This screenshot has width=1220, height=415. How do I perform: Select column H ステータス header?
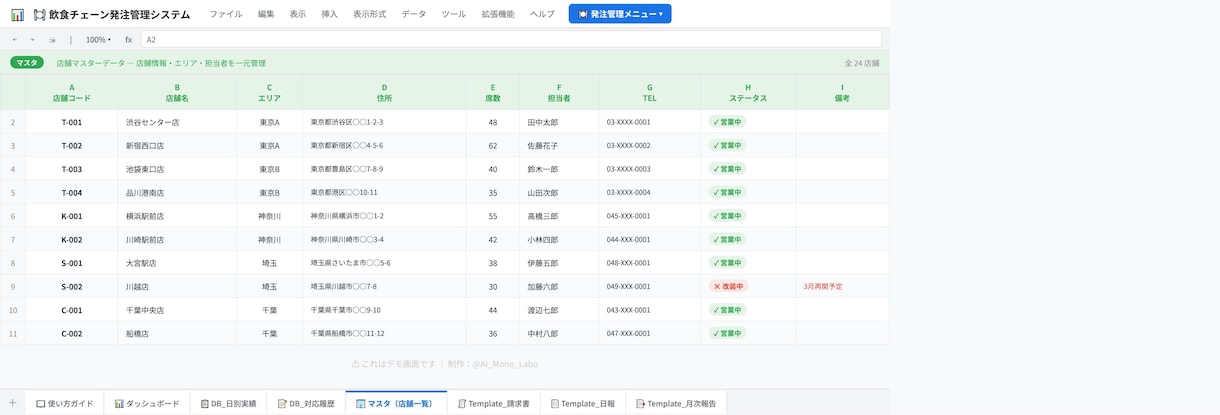pos(748,92)
